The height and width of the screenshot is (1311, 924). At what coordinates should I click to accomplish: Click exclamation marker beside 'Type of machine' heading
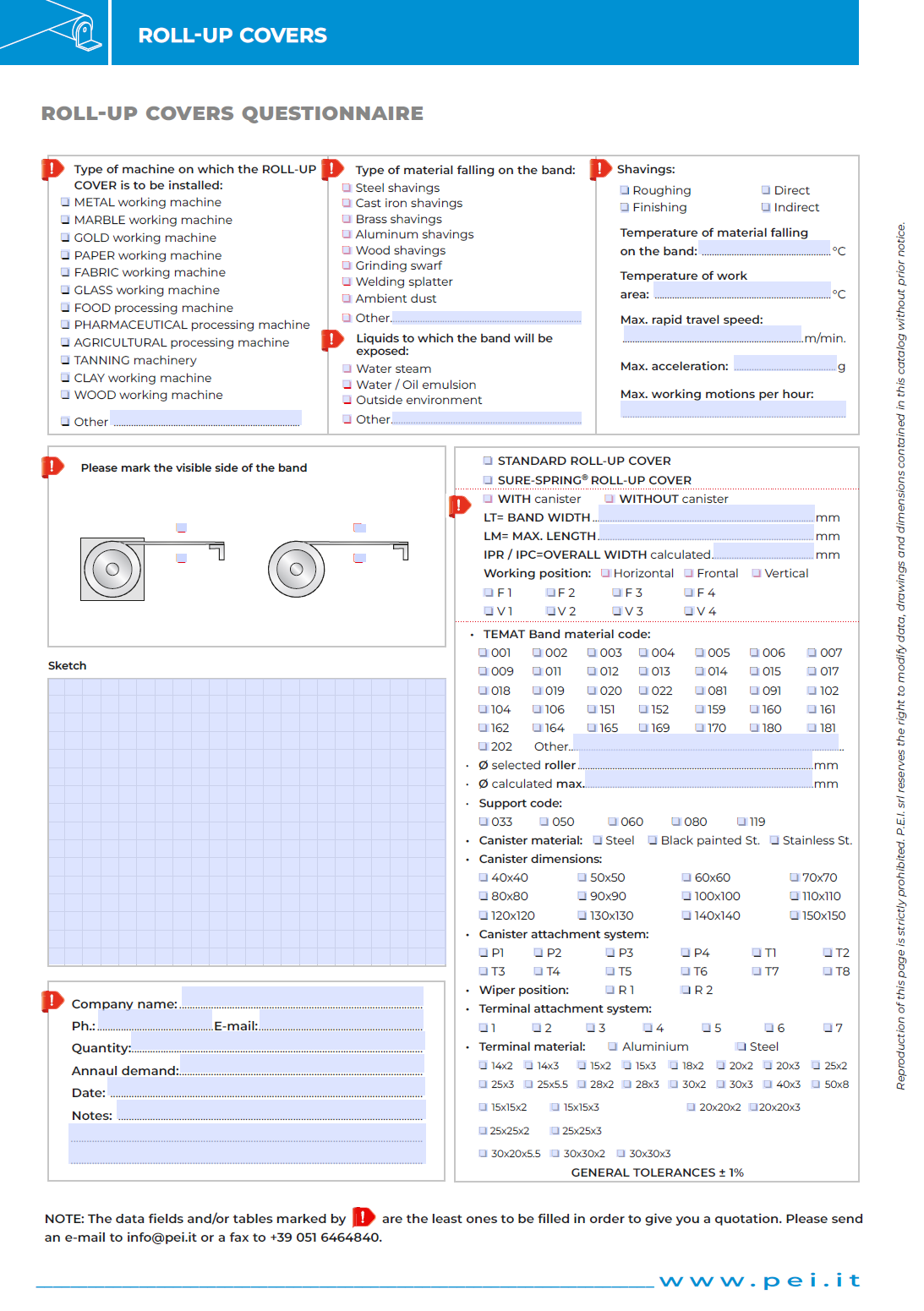click(x=52, y=169)
